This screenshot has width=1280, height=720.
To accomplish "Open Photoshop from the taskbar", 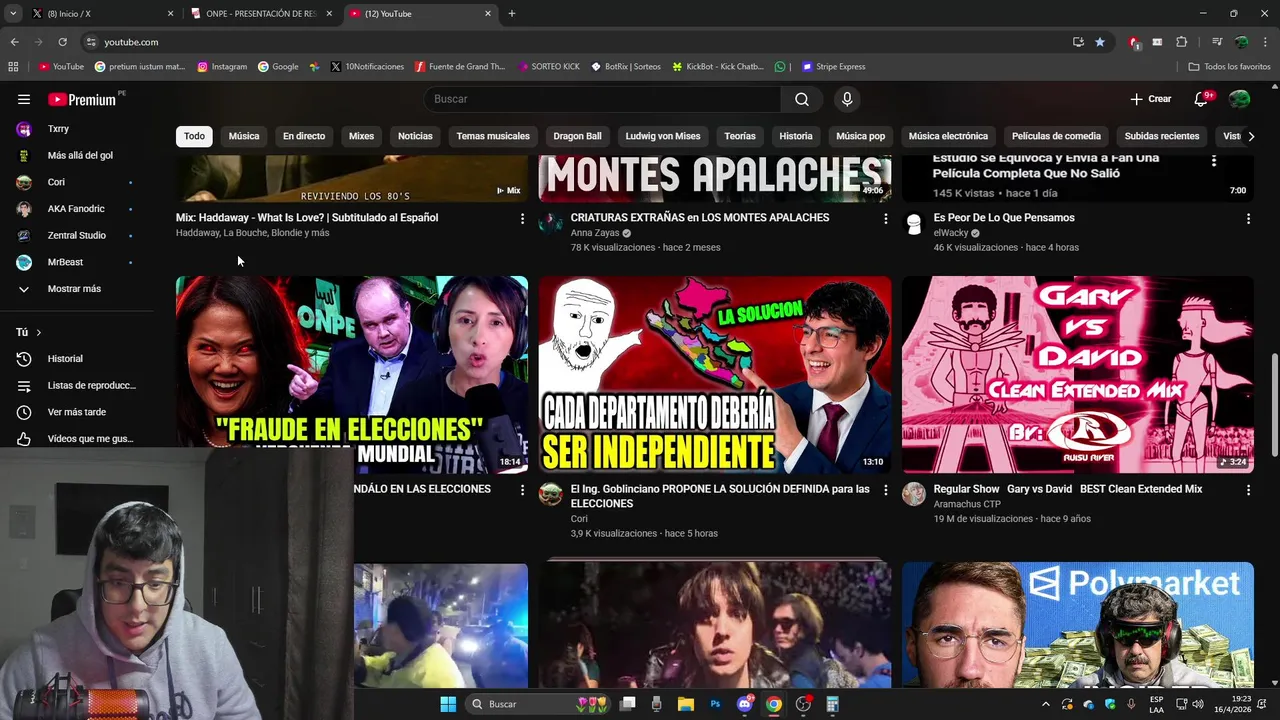I will 715,704.
